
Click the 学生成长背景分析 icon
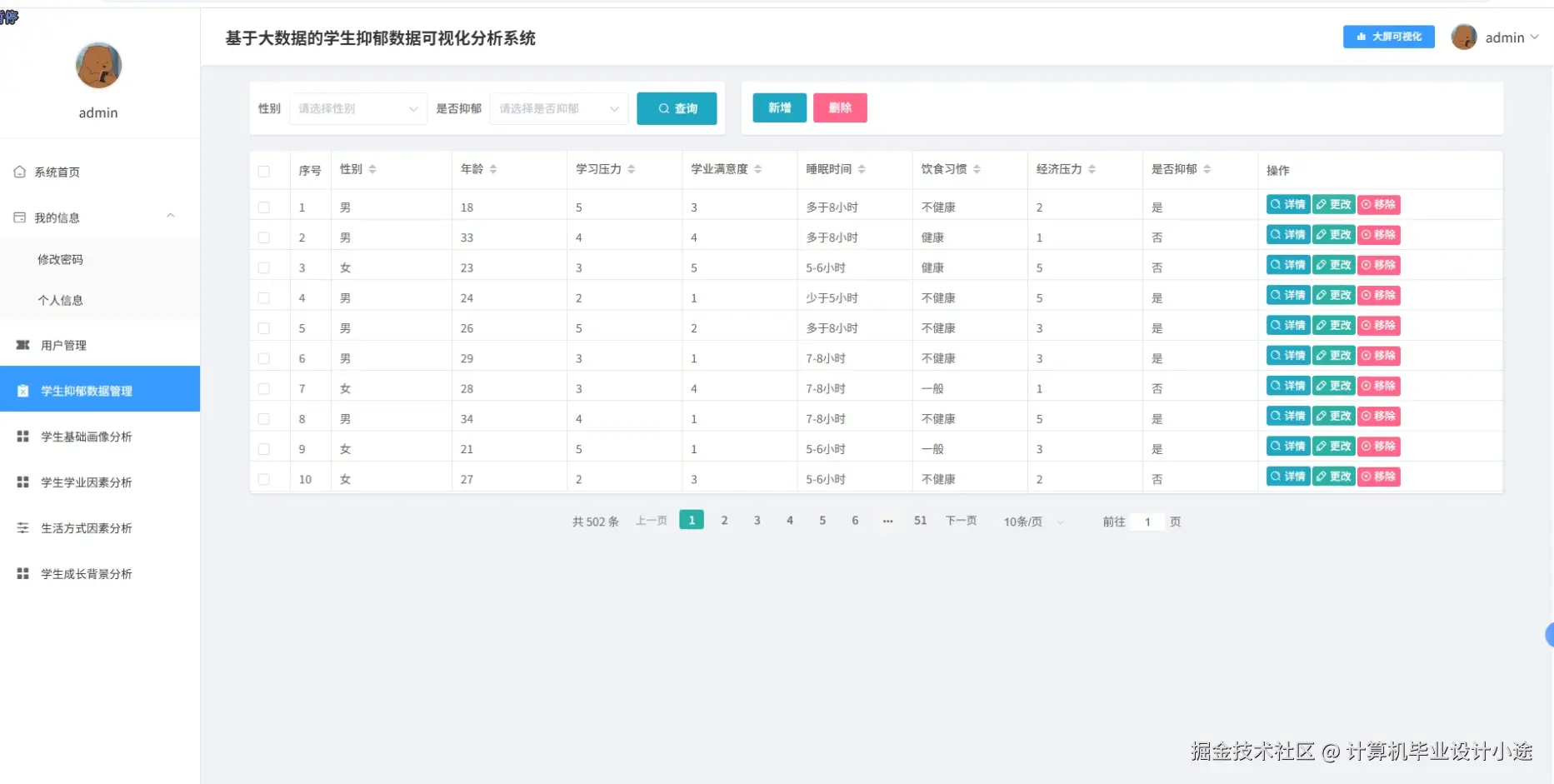point(22,573)
